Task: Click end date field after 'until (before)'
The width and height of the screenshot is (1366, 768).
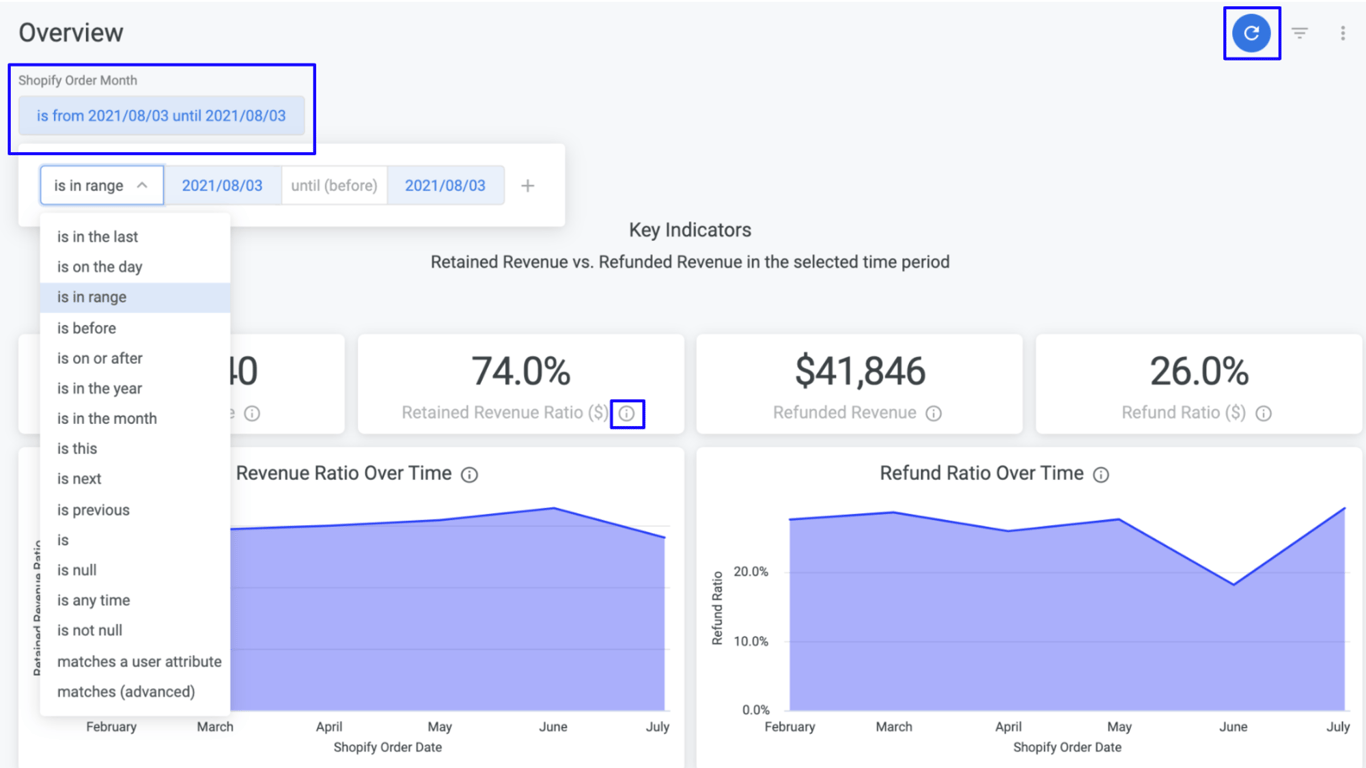Action: point(445,185)
